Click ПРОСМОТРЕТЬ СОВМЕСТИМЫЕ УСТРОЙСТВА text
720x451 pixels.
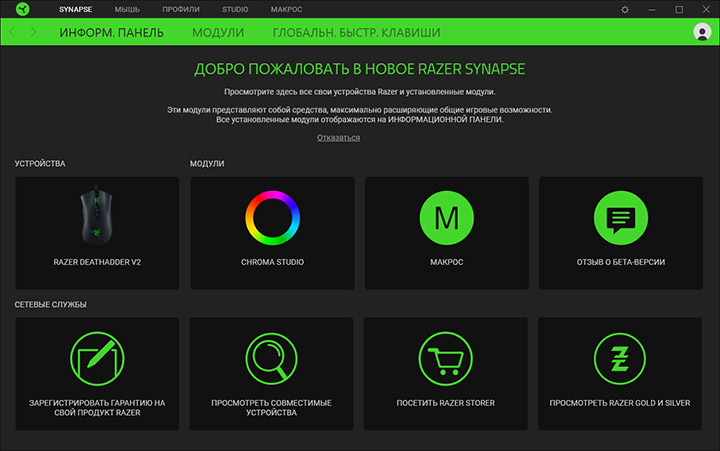coord(271,408)
